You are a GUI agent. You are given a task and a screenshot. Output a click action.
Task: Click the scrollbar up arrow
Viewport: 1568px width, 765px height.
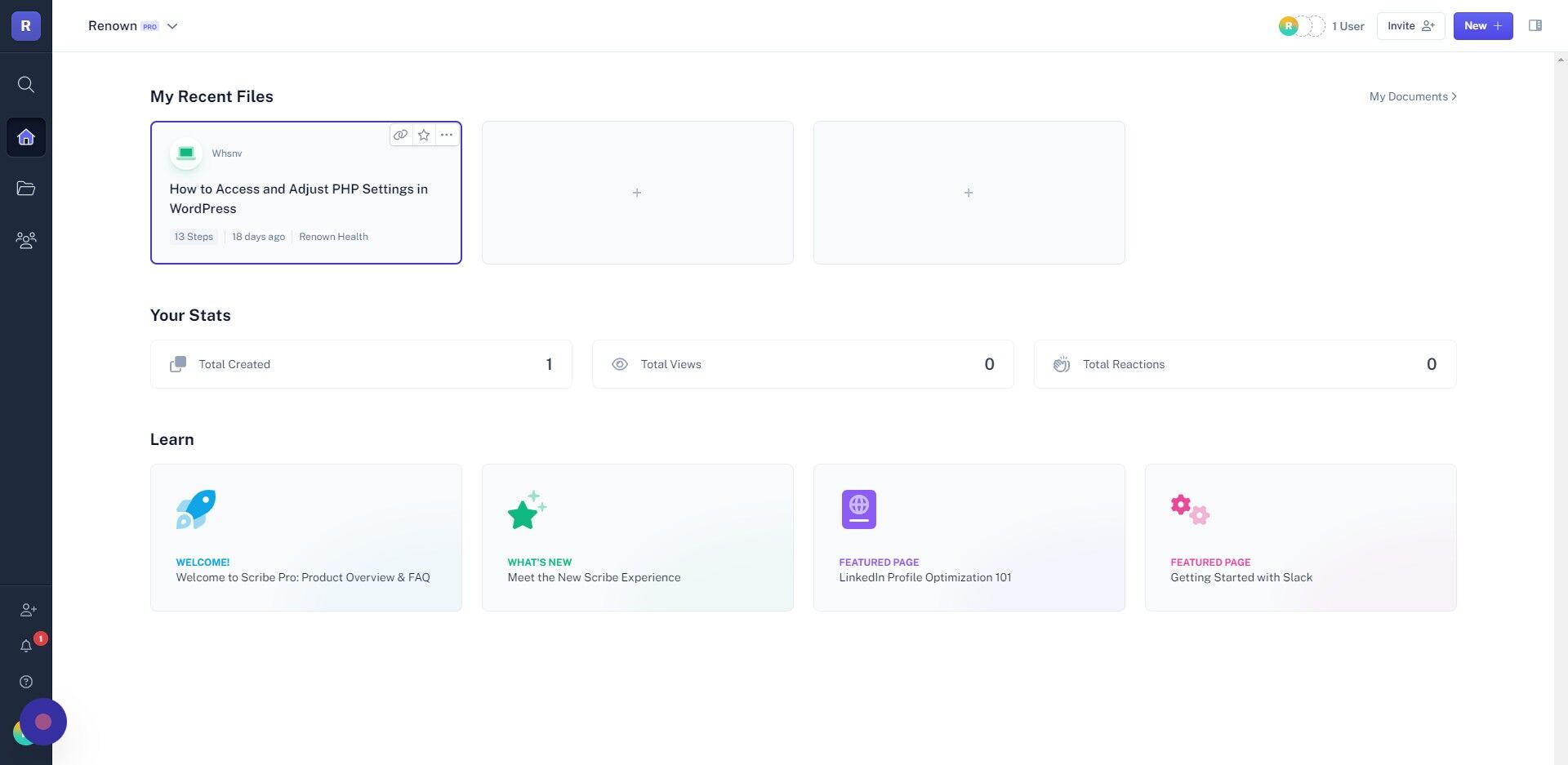coord(1561,60)
